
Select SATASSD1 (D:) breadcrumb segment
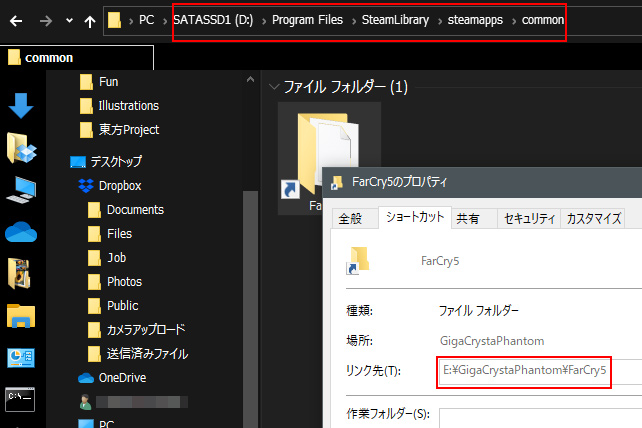pos(213,20)
